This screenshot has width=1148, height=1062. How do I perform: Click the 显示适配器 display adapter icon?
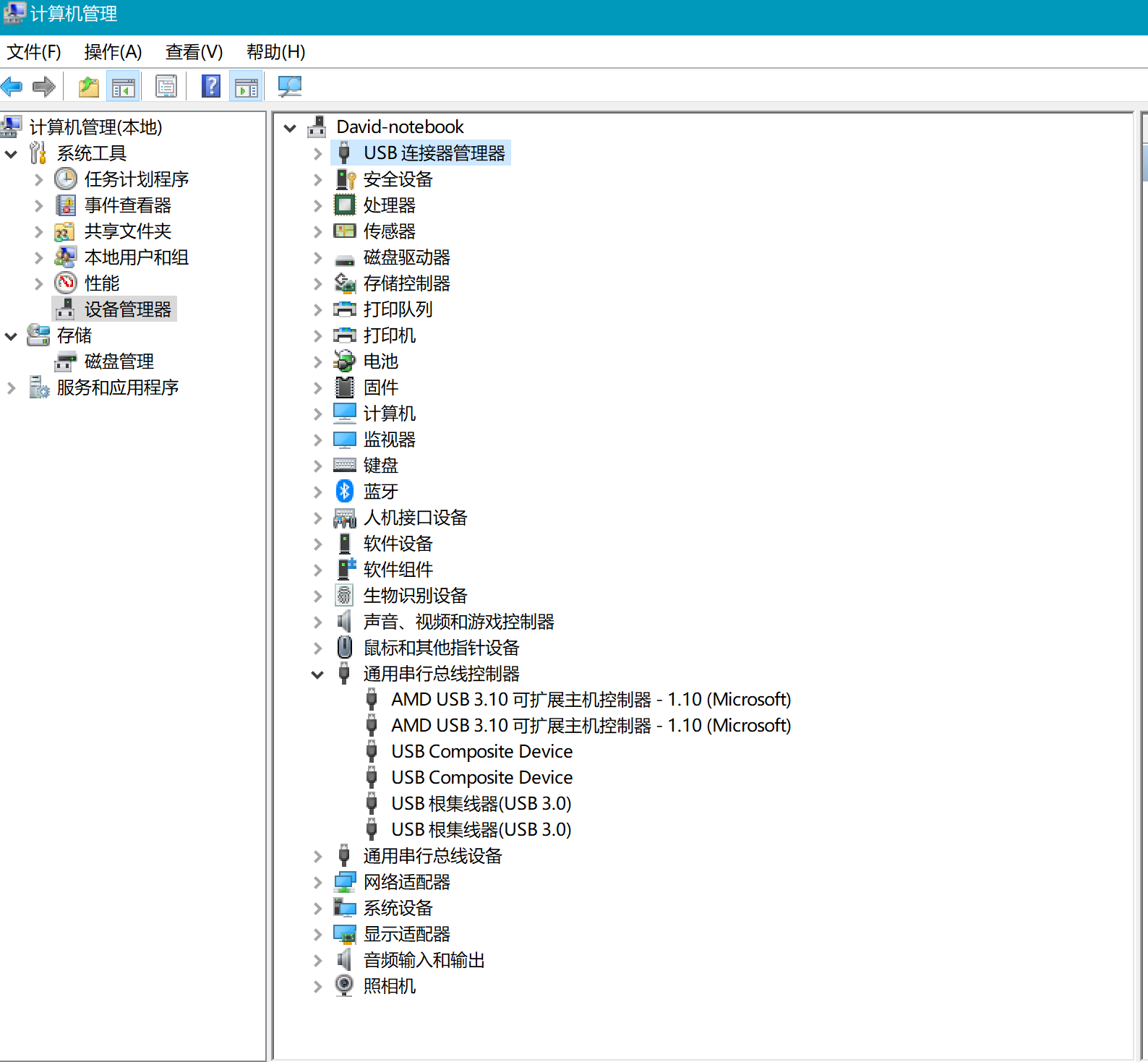tap(345, 934)
